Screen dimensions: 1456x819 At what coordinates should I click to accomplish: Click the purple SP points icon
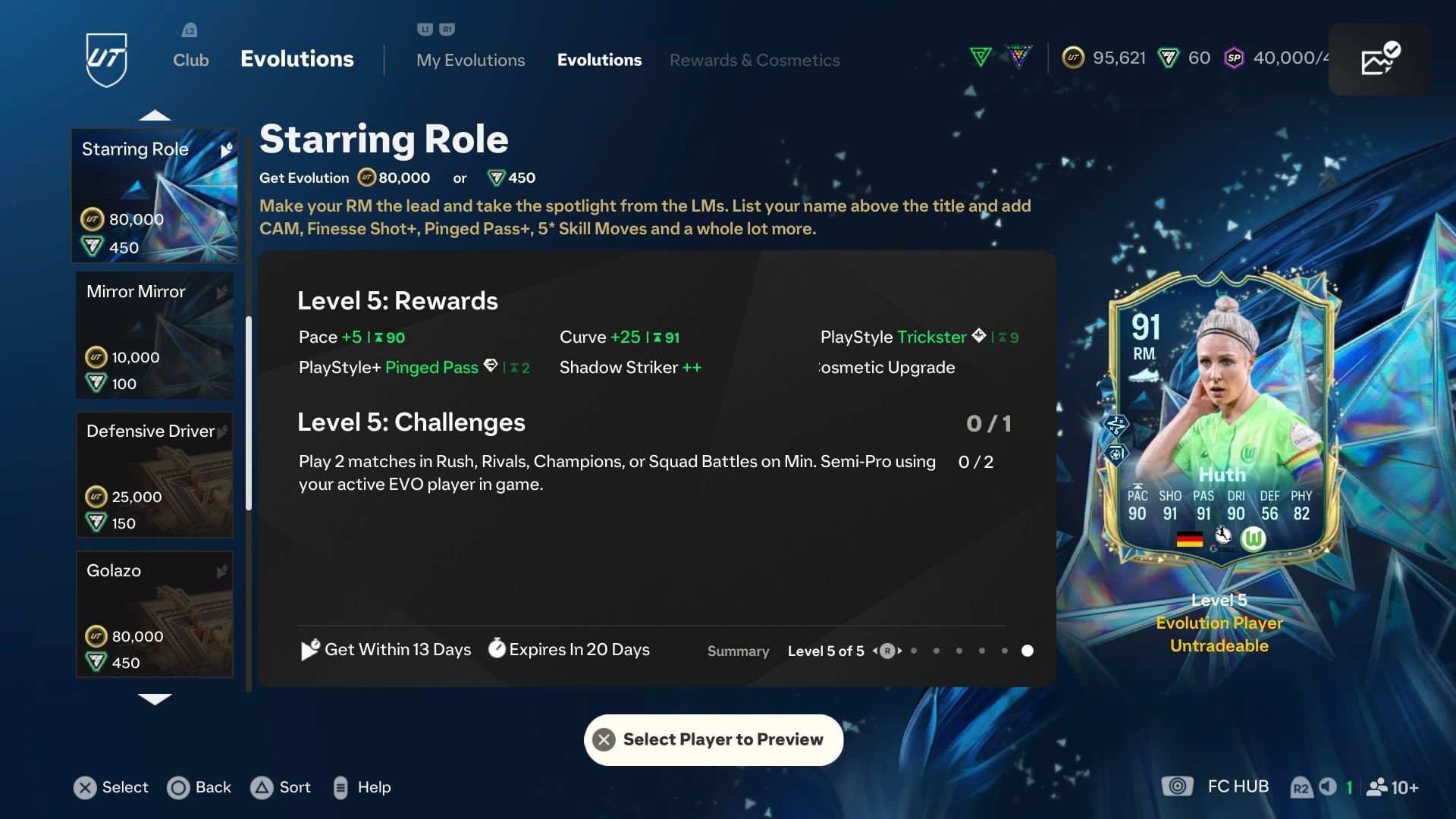click(x=1234, y=58)
